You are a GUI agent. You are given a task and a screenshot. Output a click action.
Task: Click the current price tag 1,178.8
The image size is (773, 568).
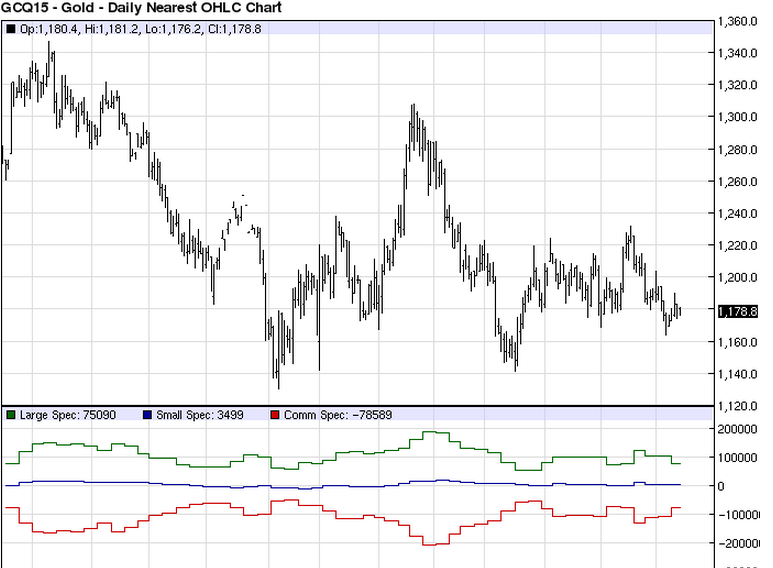pos(738,312)
